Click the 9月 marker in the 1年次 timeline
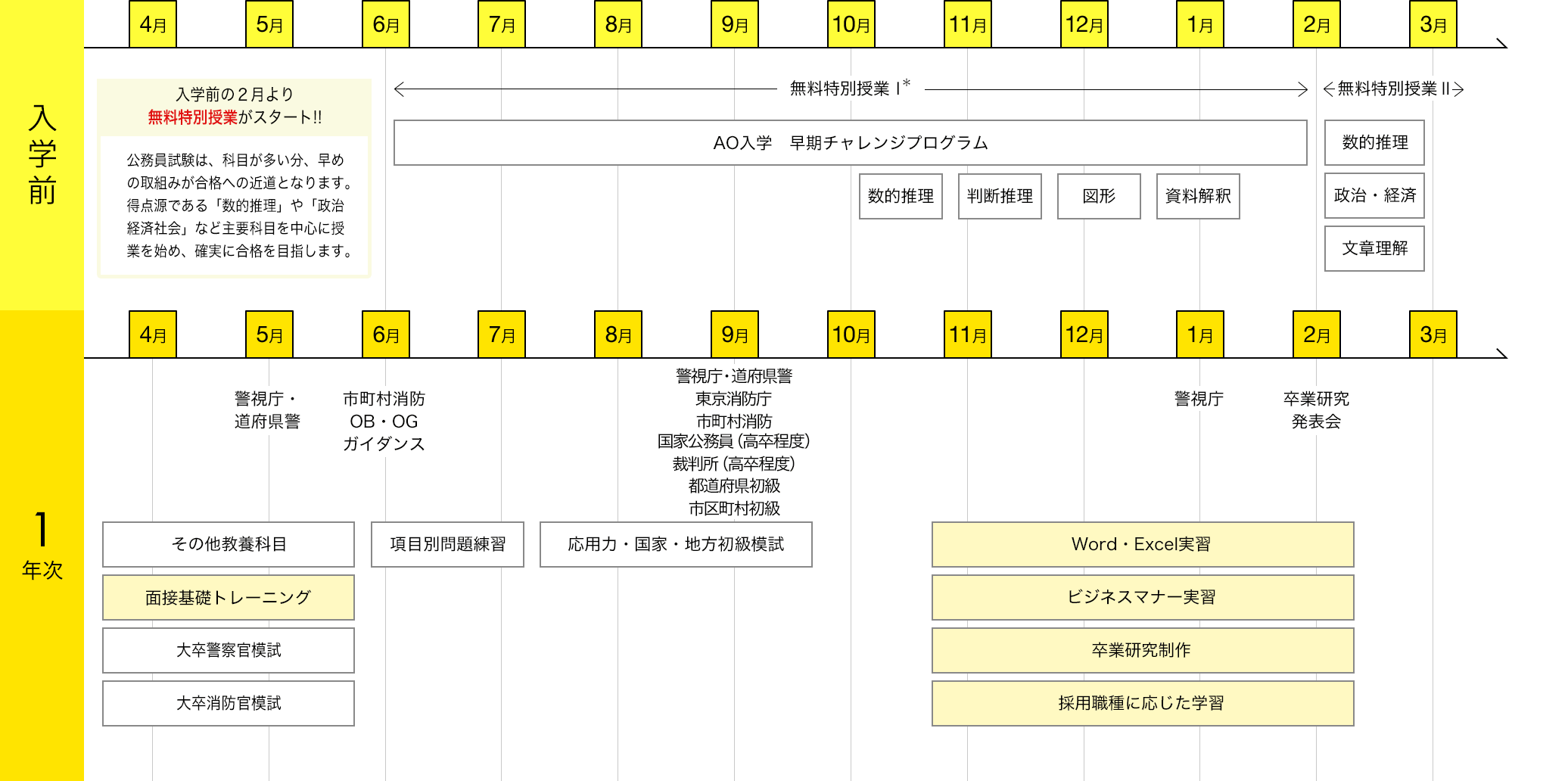Viewport: 1568px width, 781px height. click(735, 334)
